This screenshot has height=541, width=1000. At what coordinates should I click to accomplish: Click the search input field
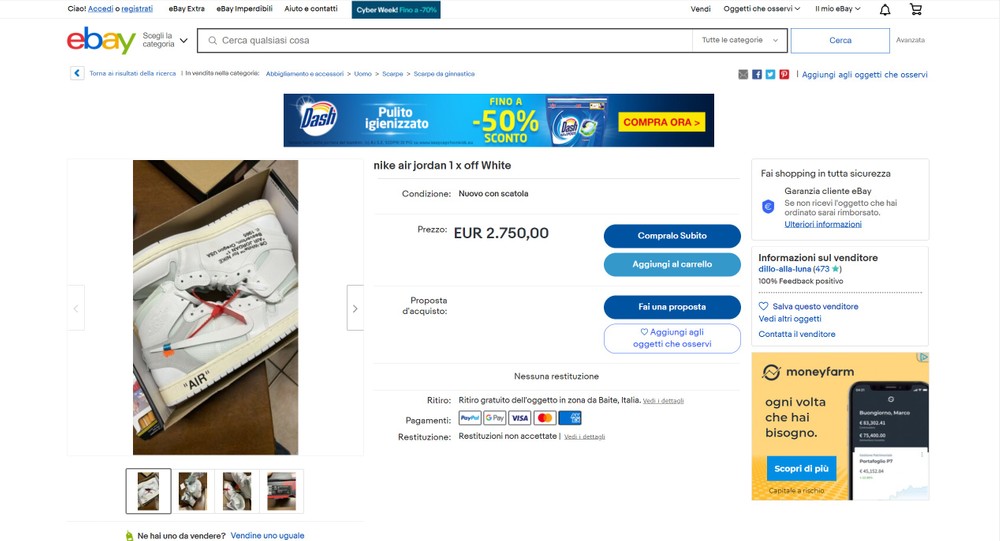coord(445,40)
